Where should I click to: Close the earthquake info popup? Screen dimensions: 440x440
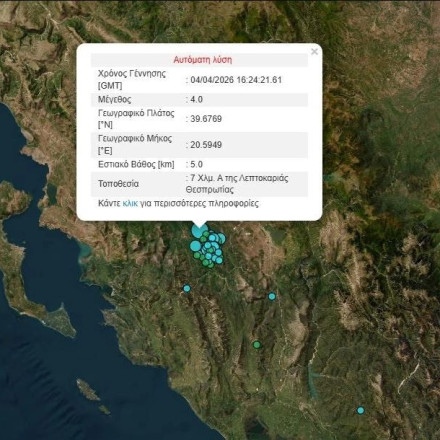(x=314, y=52)
